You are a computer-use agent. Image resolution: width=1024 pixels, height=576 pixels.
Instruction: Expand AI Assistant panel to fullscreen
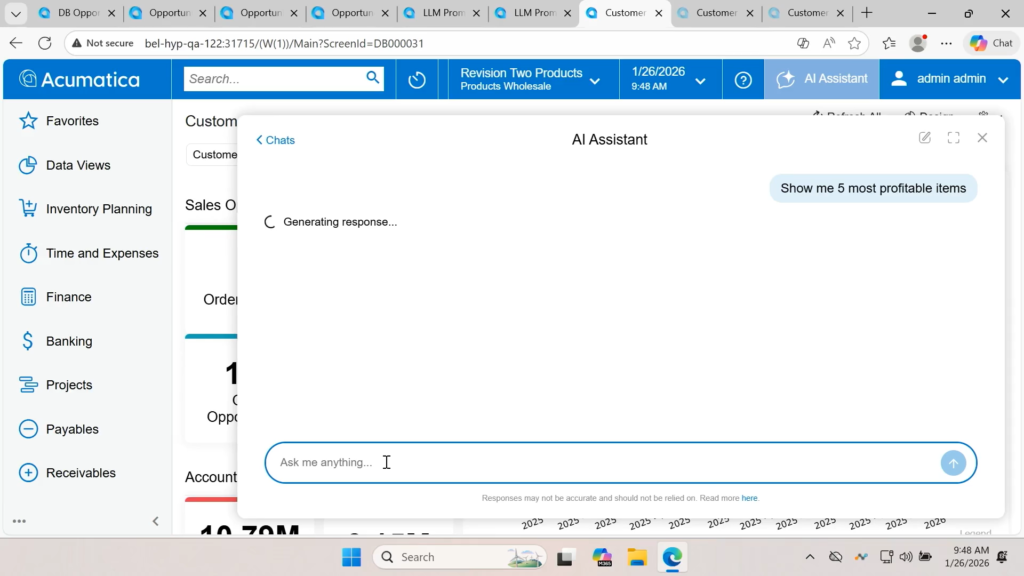tap(953, 138)
